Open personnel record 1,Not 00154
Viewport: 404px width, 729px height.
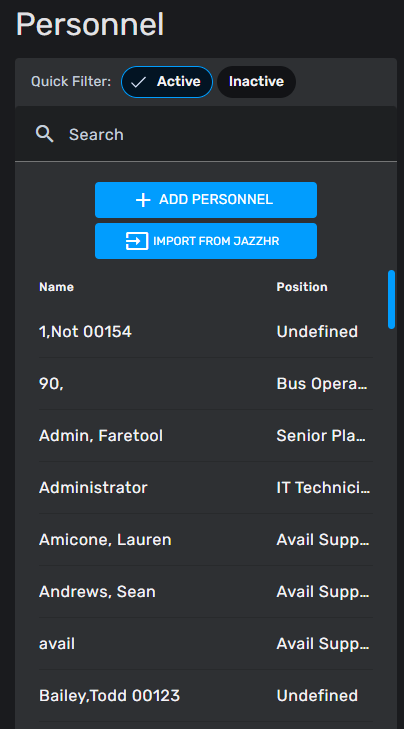click(x=206, y=331)
